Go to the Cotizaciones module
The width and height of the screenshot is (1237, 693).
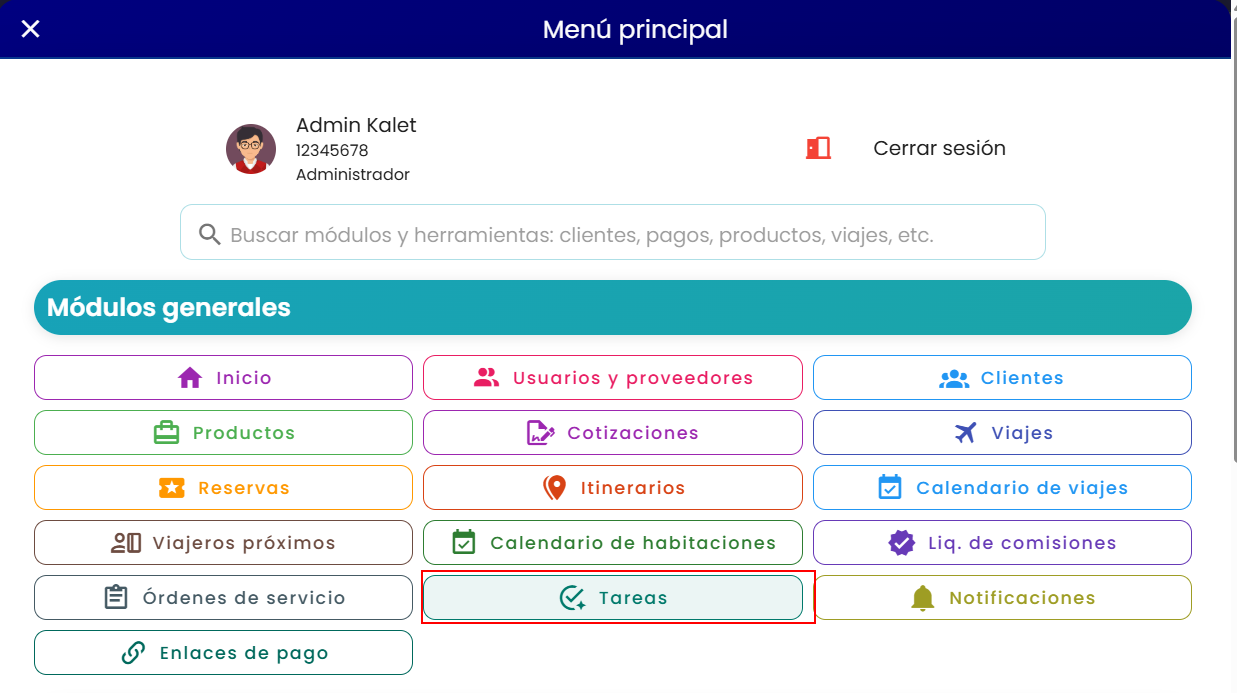pos(613,433)
